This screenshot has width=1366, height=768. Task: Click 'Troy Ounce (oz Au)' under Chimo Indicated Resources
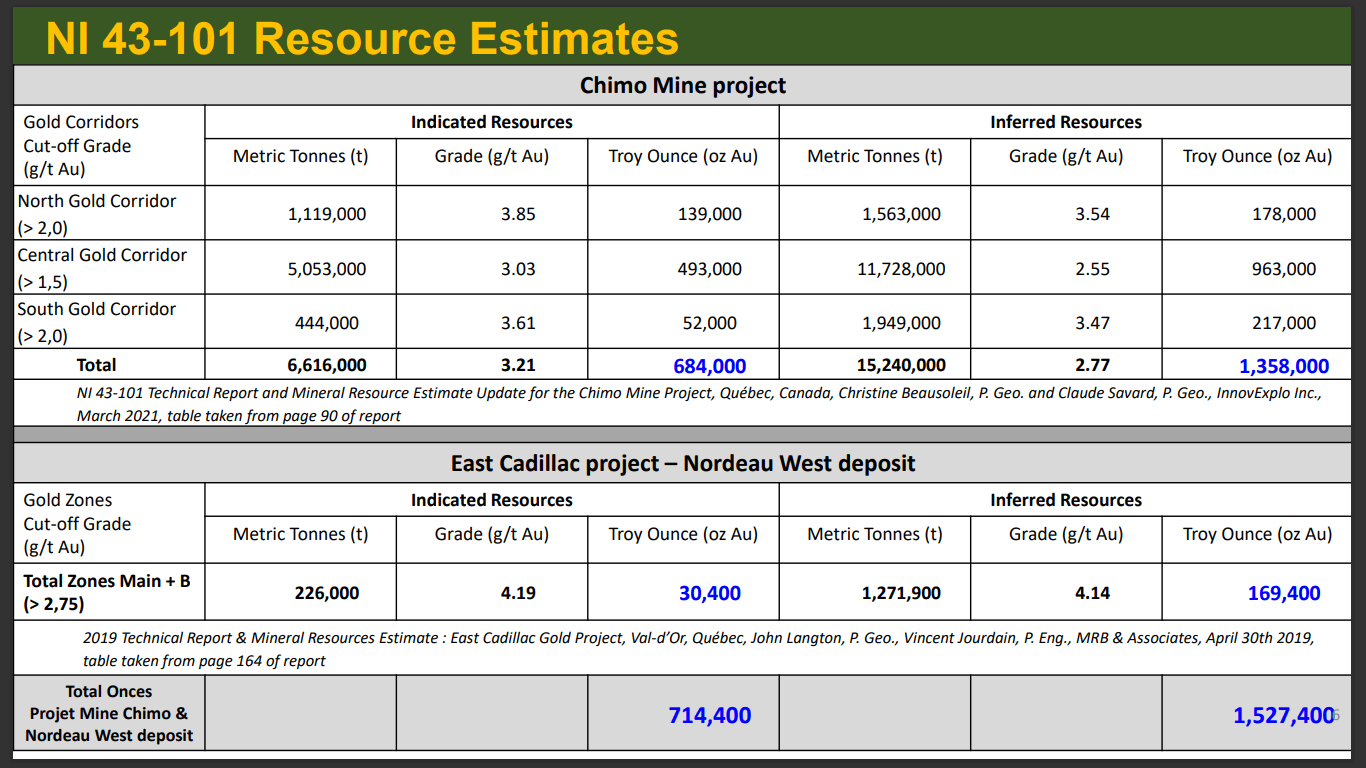[683, 156]
